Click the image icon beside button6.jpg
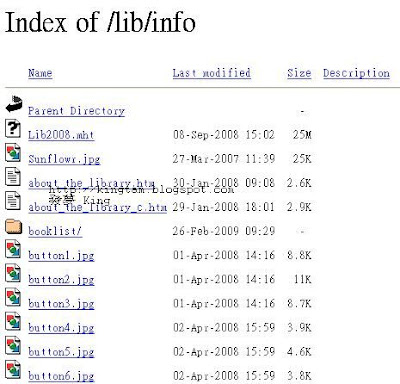 pos(13,369)
